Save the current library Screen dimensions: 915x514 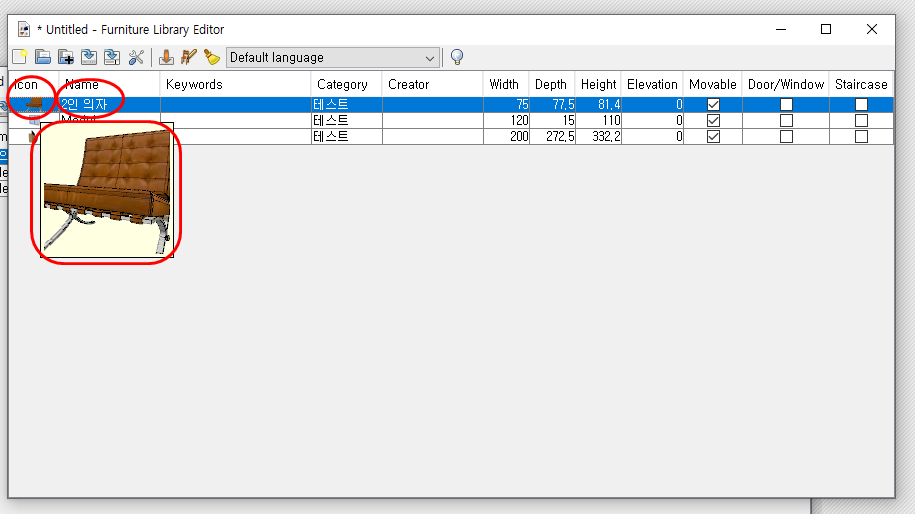pyautogui.click(x=89, y=57)
